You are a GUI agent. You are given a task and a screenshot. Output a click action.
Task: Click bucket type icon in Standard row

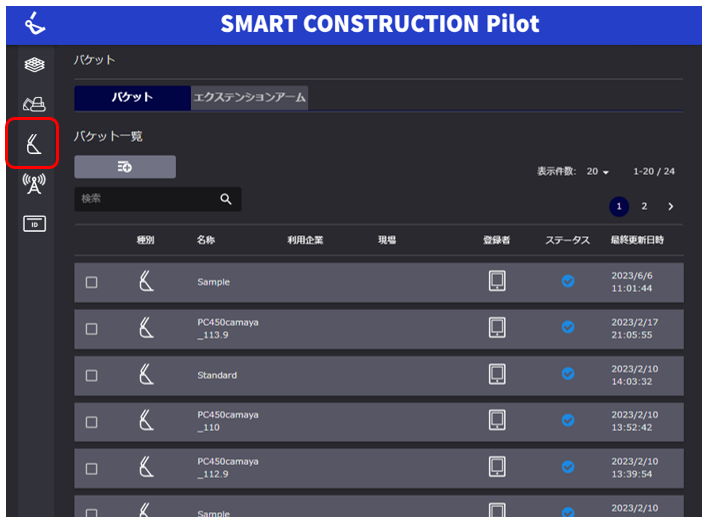[x=146, y=374]
